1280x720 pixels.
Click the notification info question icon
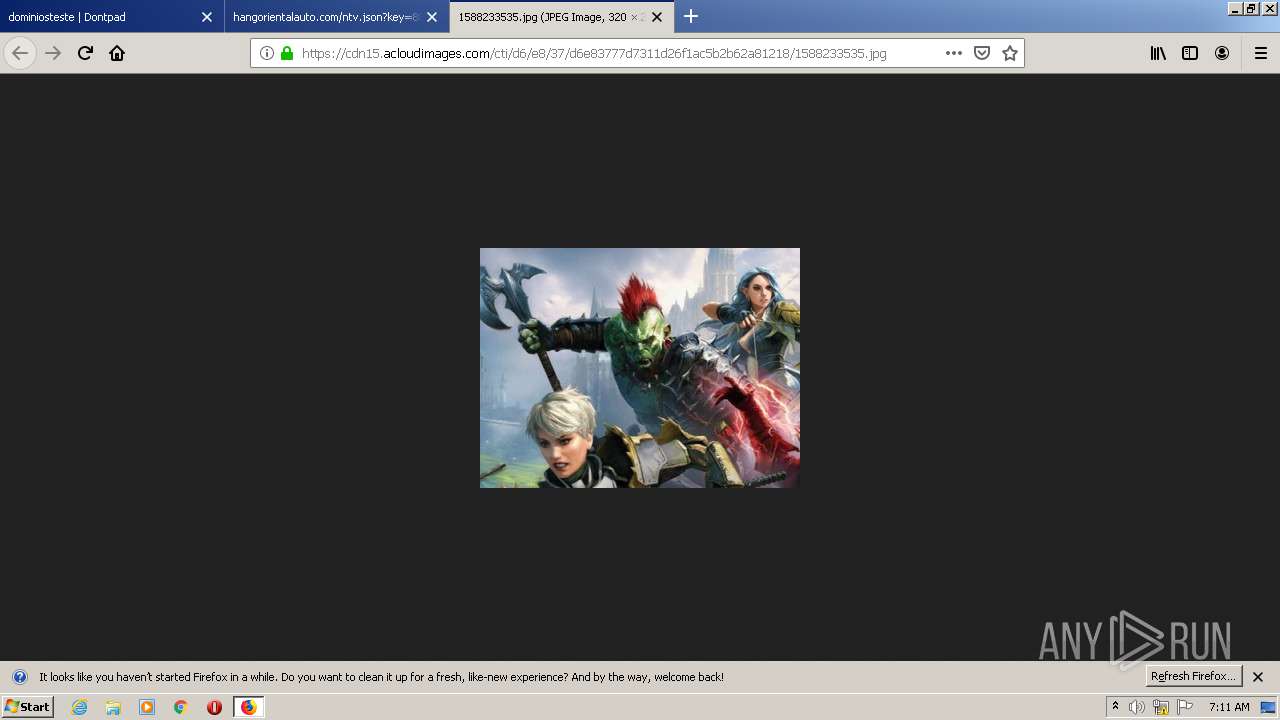[19, 677]
